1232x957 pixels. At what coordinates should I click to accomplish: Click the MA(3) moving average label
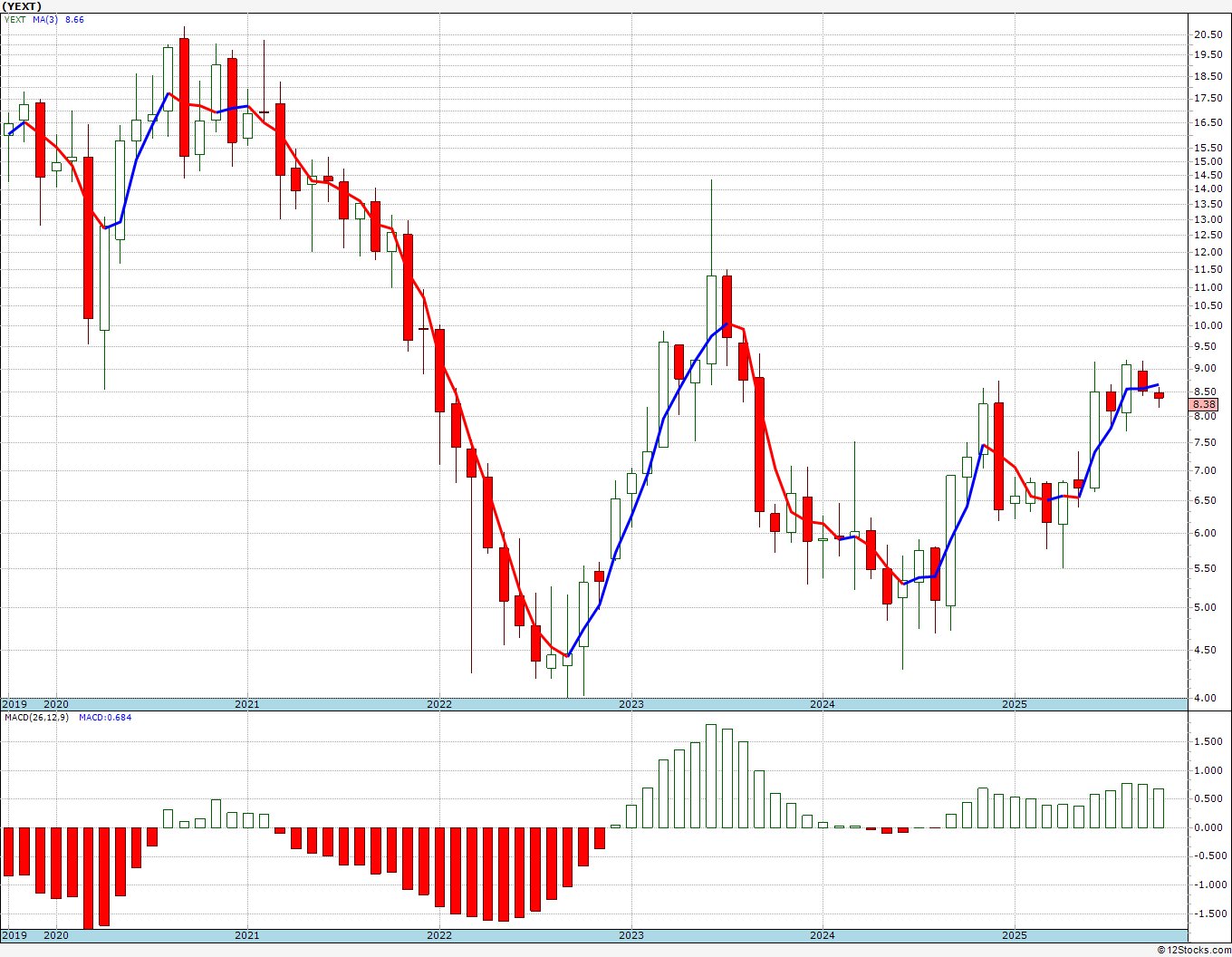46,19
